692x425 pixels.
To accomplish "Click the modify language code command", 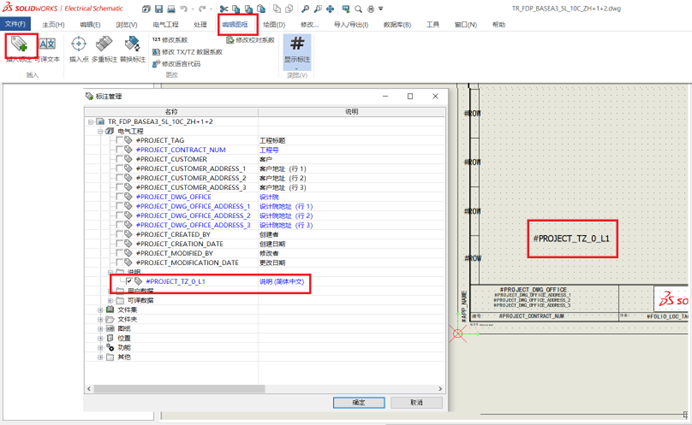I will [x=176, y=64].
